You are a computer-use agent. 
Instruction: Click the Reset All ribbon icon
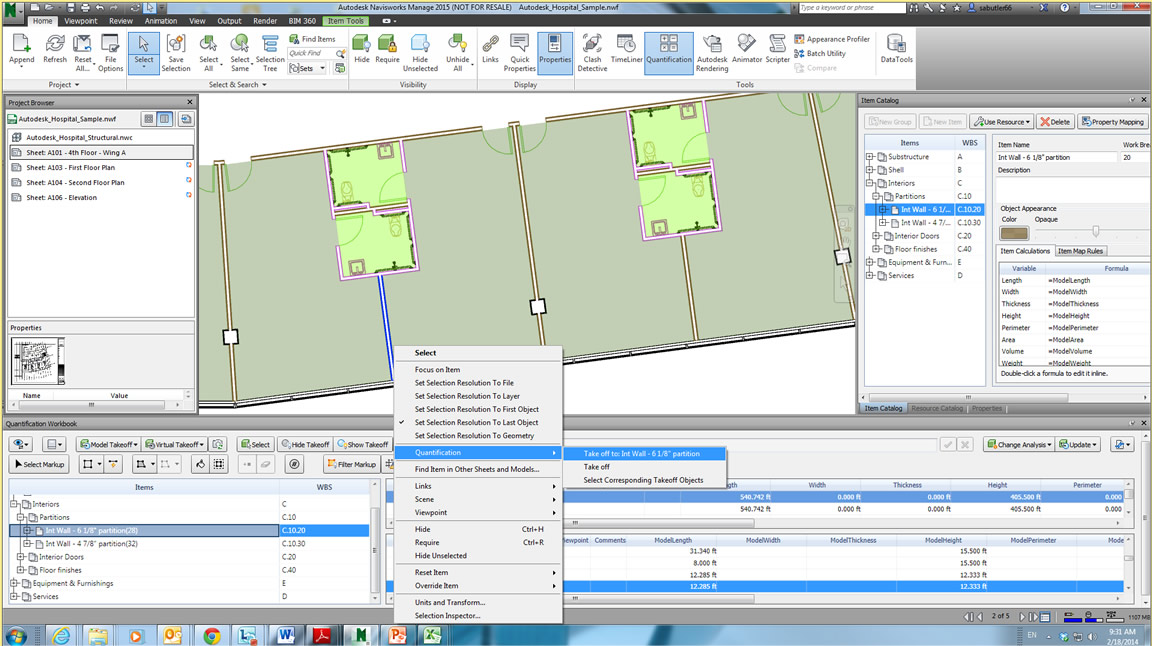[x=83, y=53]
